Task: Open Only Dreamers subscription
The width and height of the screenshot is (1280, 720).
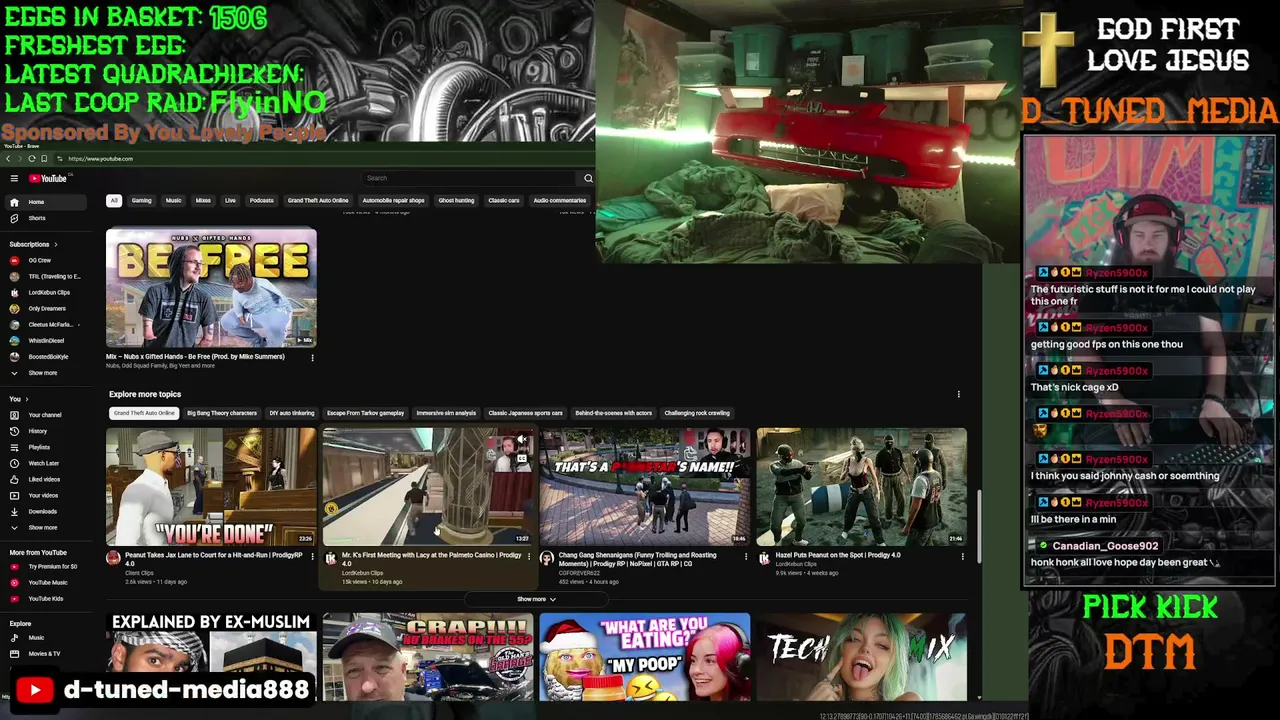Action: click(x=47, y=308)
